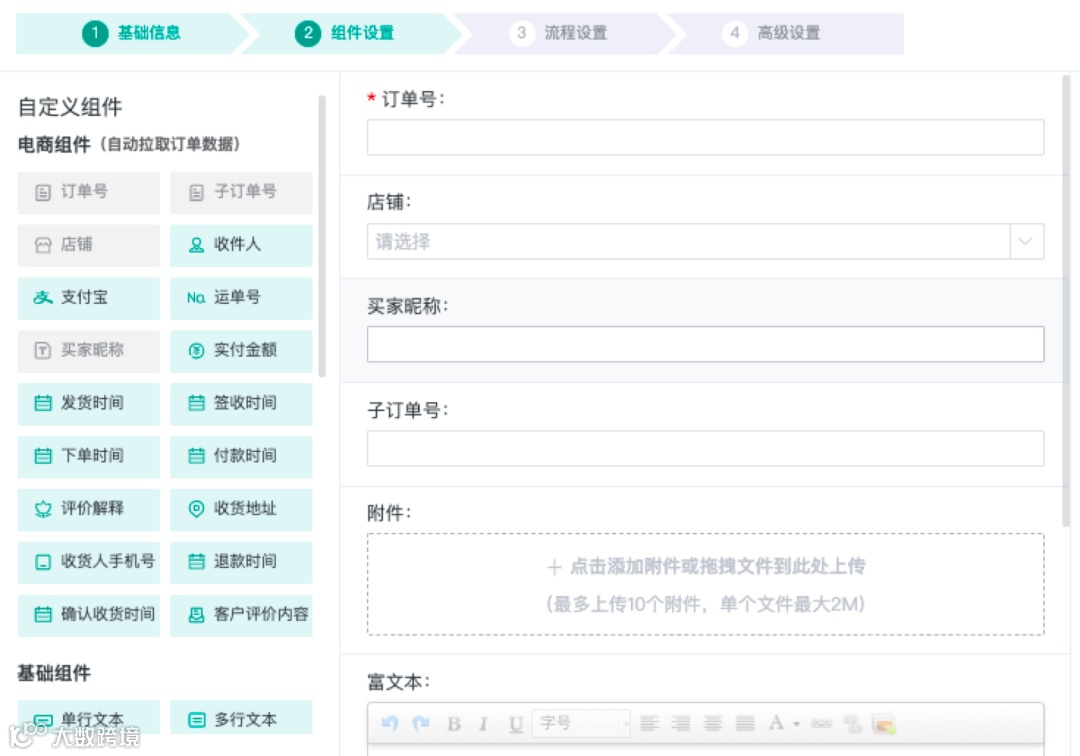Click the component panel scrollbar
The height and width of the screenshot is (756, 1080).
(322, 237)
